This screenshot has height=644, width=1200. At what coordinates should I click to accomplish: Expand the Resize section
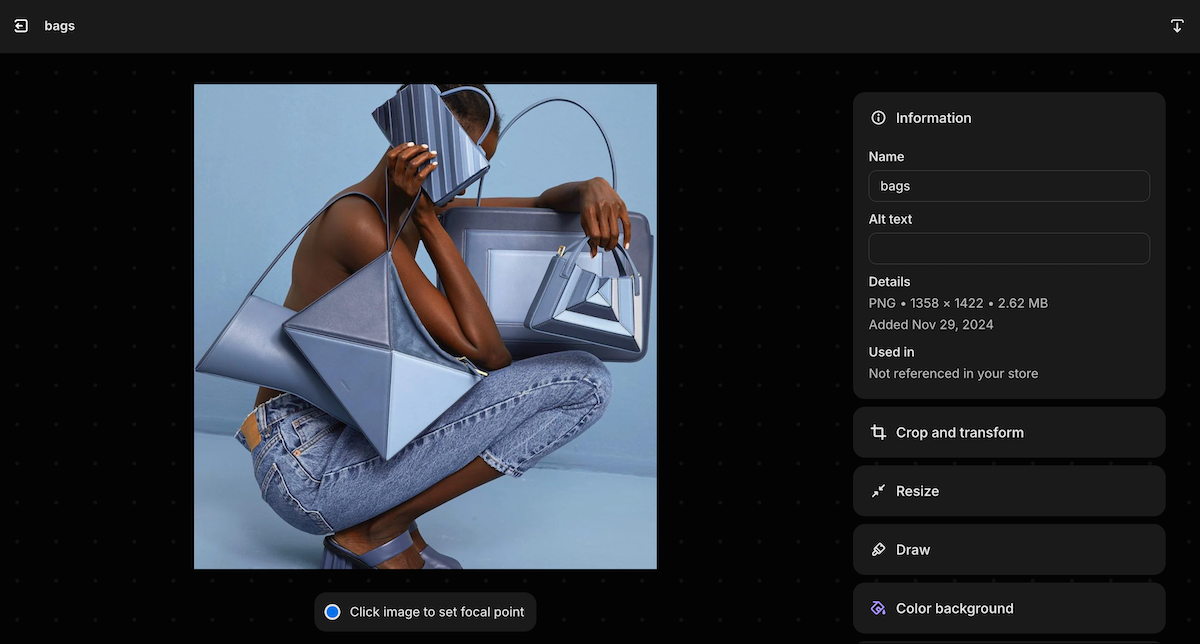point(1008,491)
